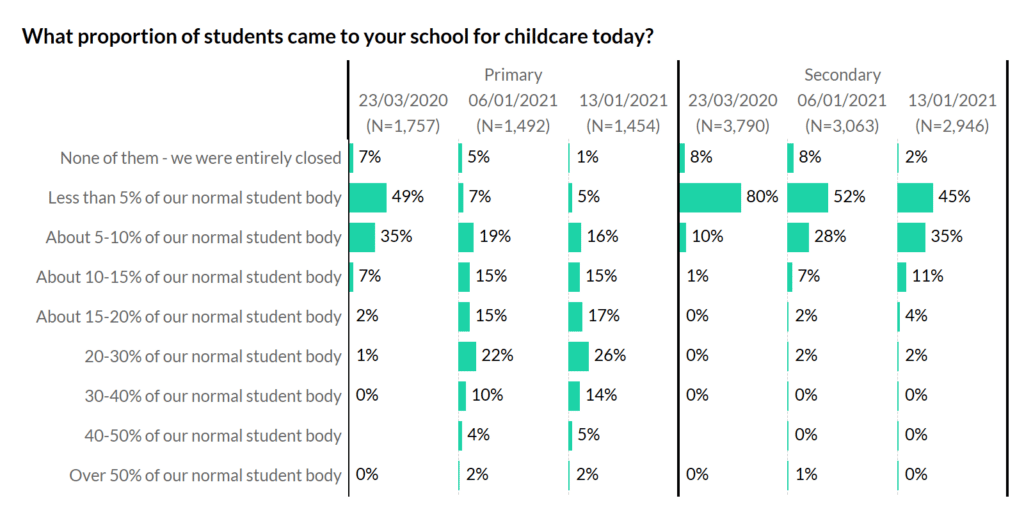
Task: Select the Secondary group header
Action: pyautogui.click(x=842, y=75)
